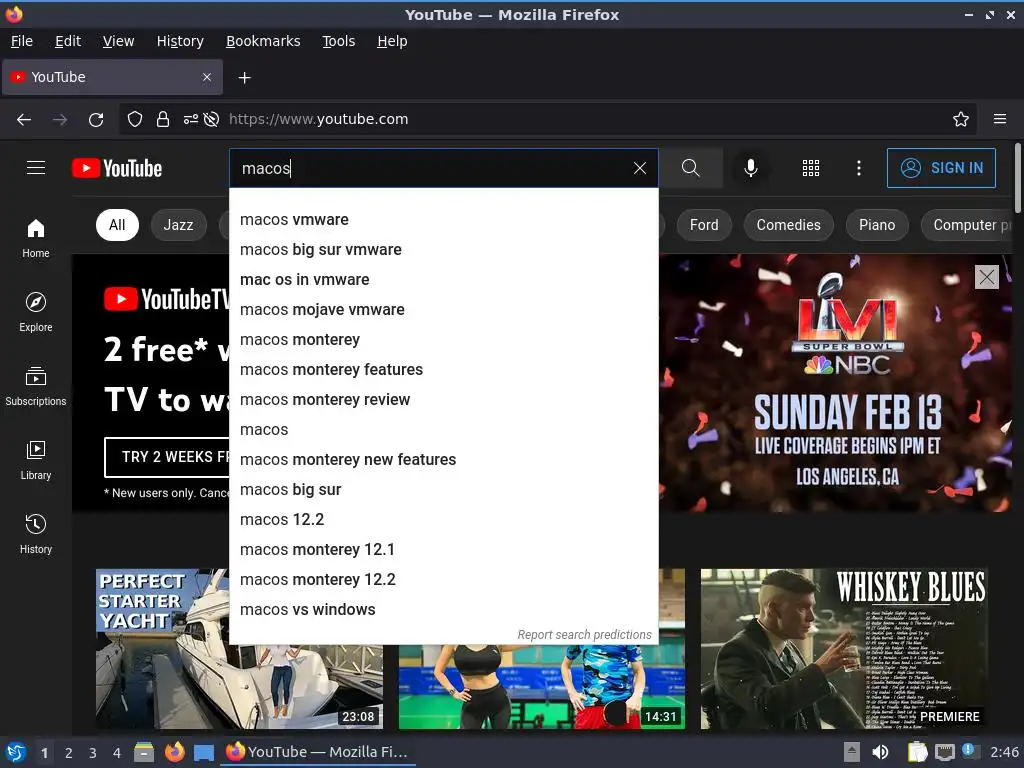This screenshot has width=1024, height=768.
Task: Select the Comedies filter chip
Action: (x=788, y=225)
